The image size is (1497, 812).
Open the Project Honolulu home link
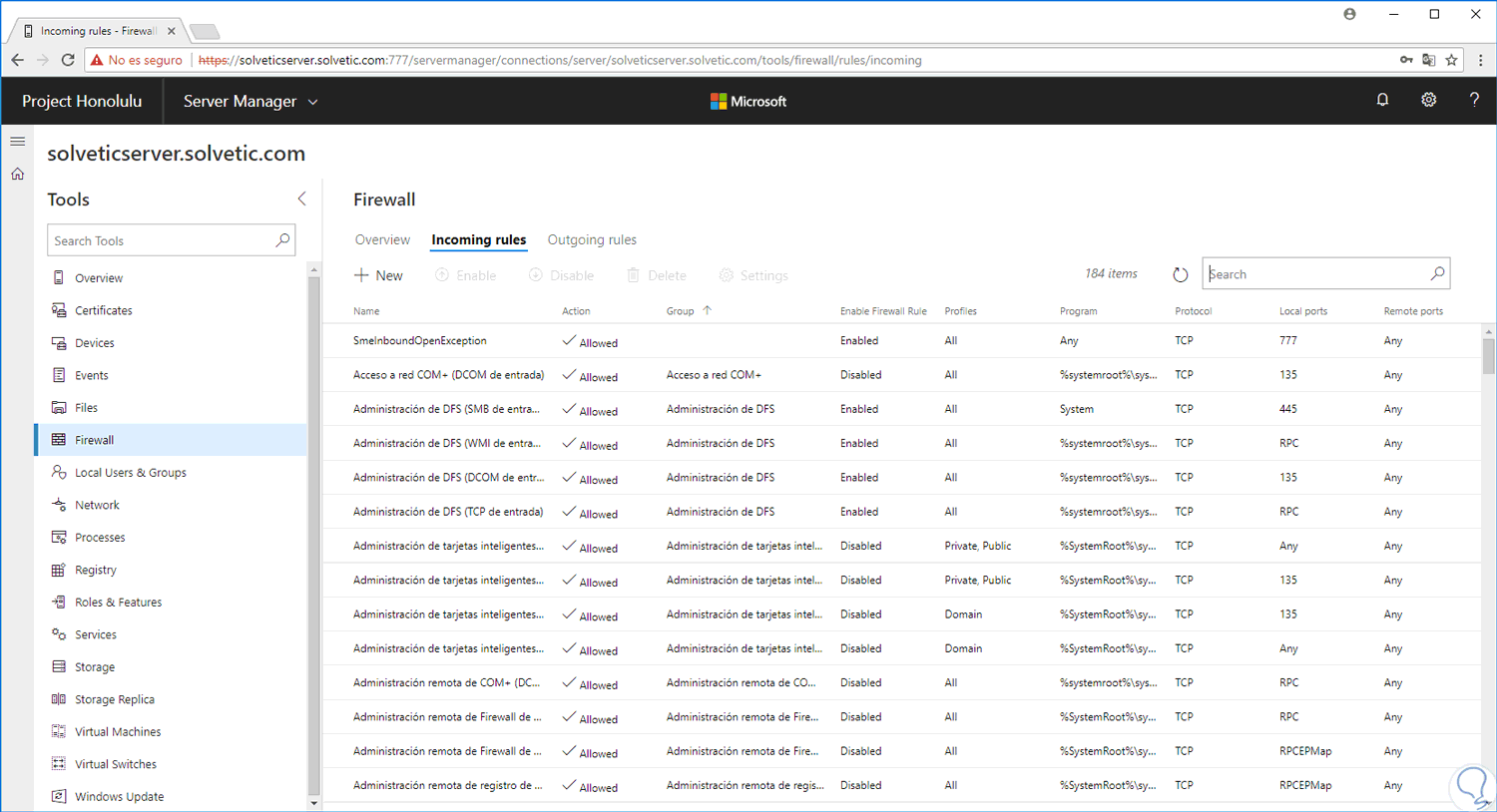[82, 102]
